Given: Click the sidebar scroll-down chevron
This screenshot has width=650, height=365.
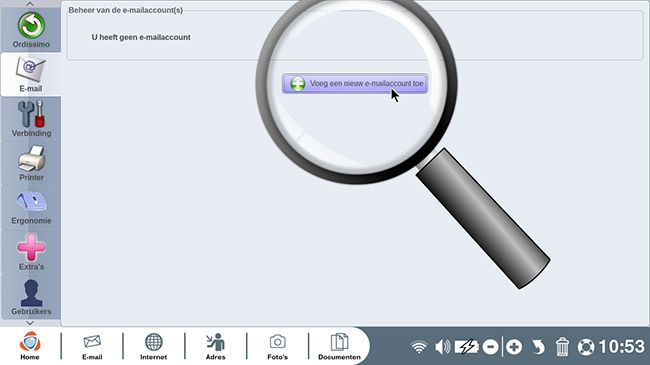Looking at the screenshot, I should [x=30, y=323].
